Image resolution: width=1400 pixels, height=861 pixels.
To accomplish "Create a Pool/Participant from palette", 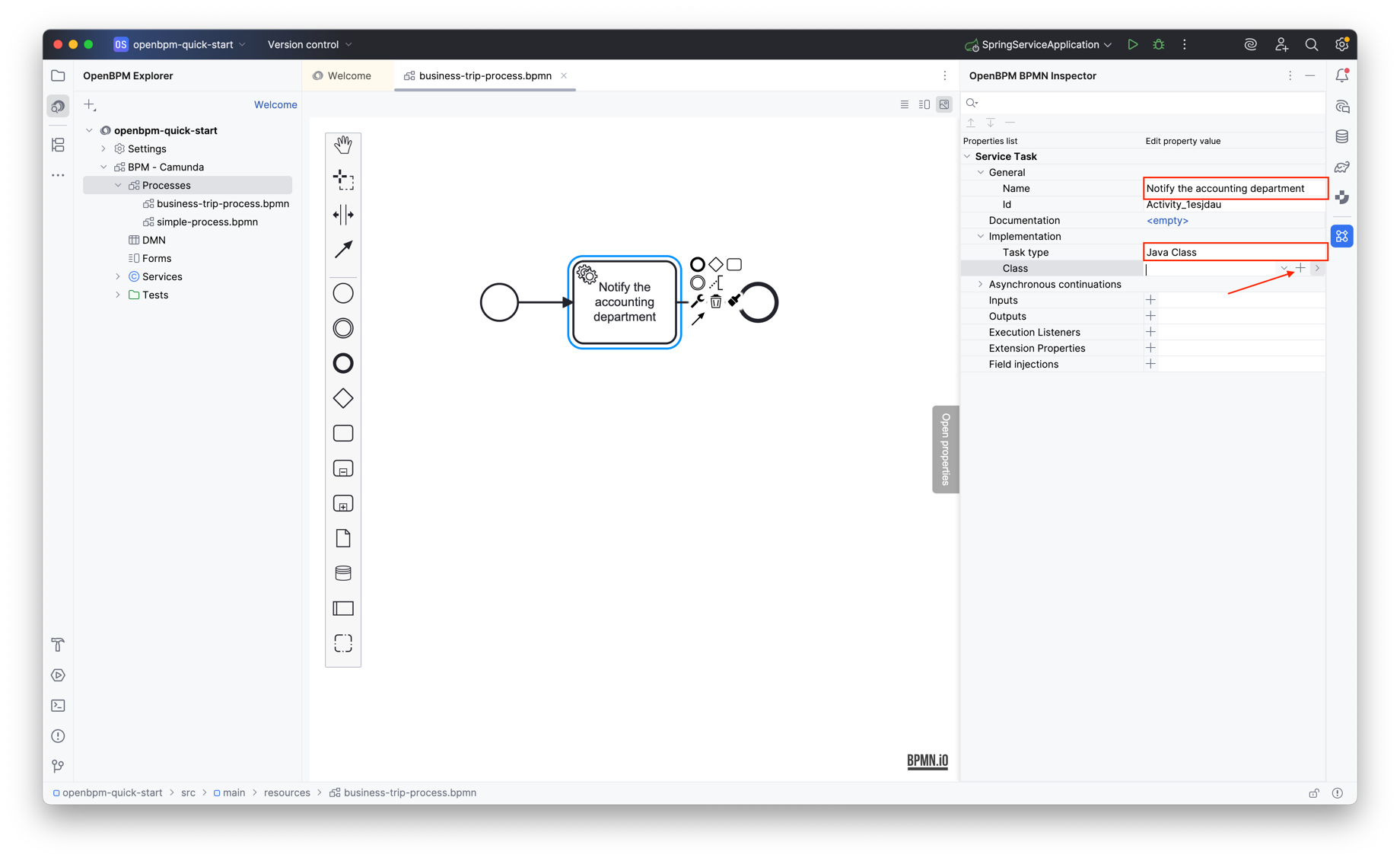I will [343, 608].
